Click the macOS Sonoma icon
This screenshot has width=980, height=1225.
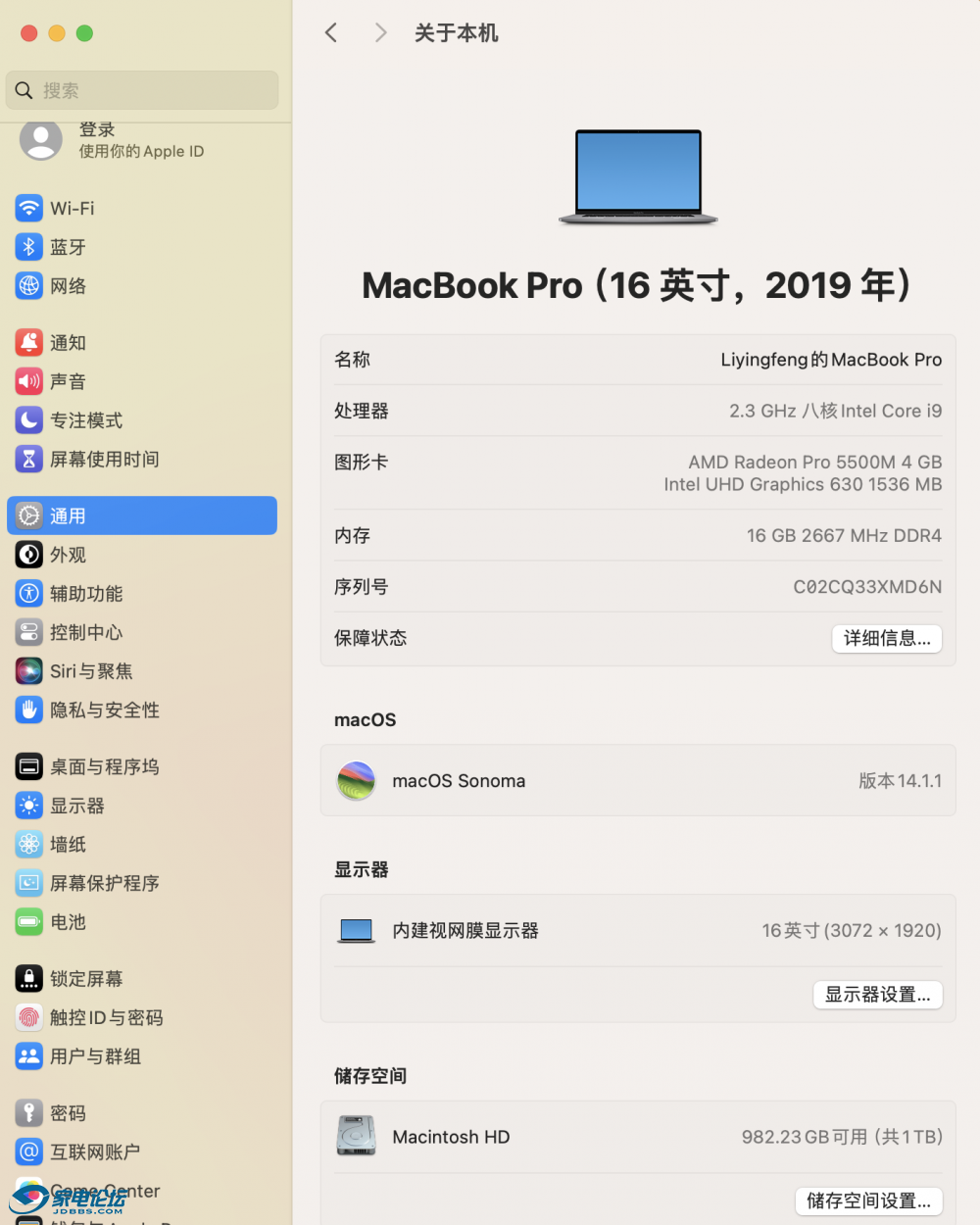357,781
